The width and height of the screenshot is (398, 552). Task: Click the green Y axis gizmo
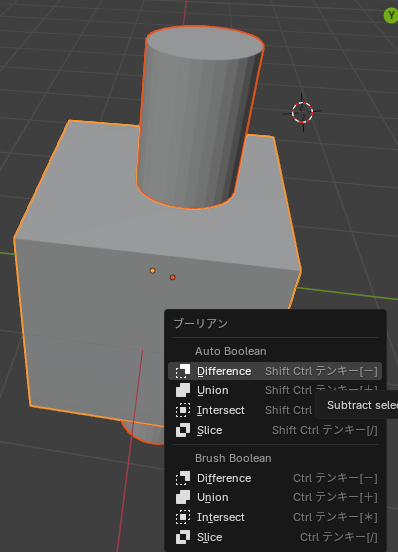(391, 16)
